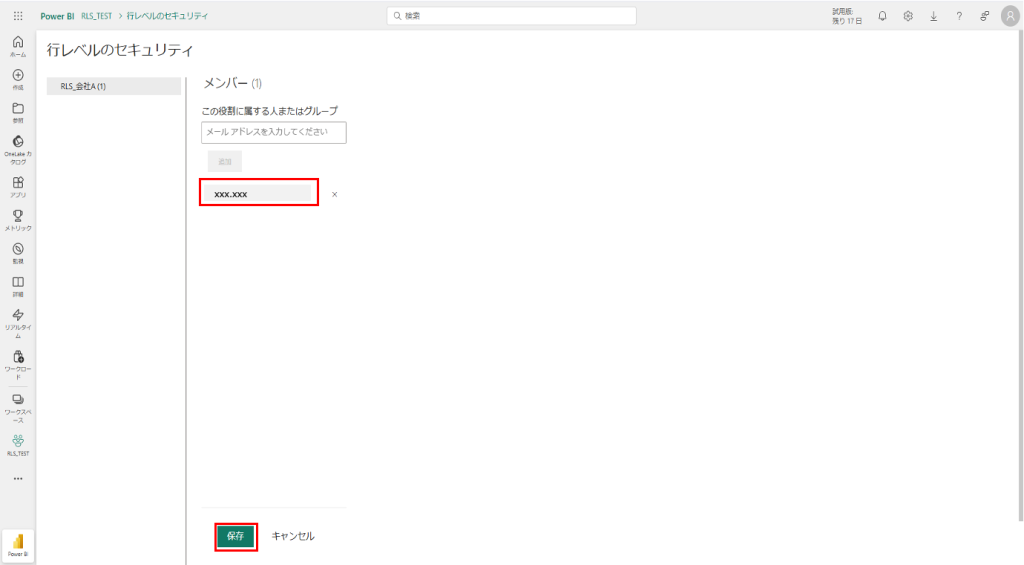
Task: Go to ホーム in the left sidebar
Action: pos(18,46)
